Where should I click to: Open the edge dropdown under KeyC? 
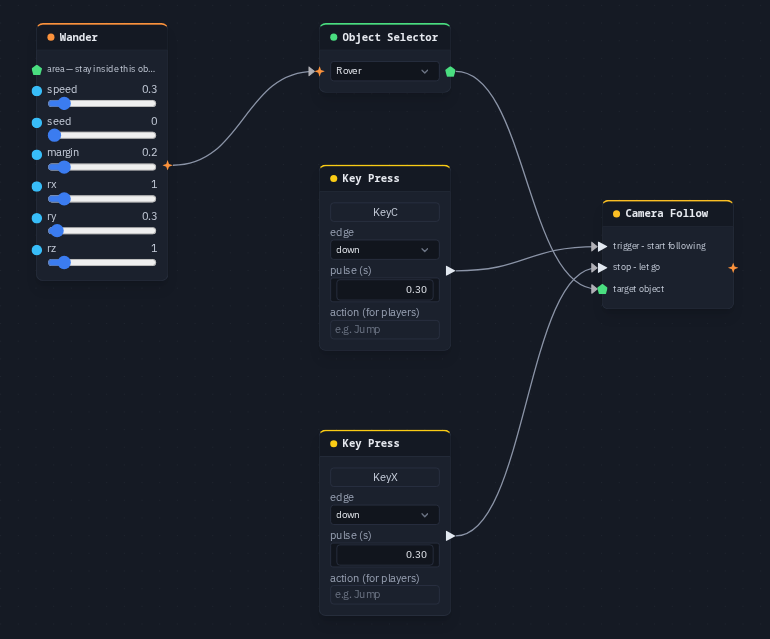(x=385, y=250)
